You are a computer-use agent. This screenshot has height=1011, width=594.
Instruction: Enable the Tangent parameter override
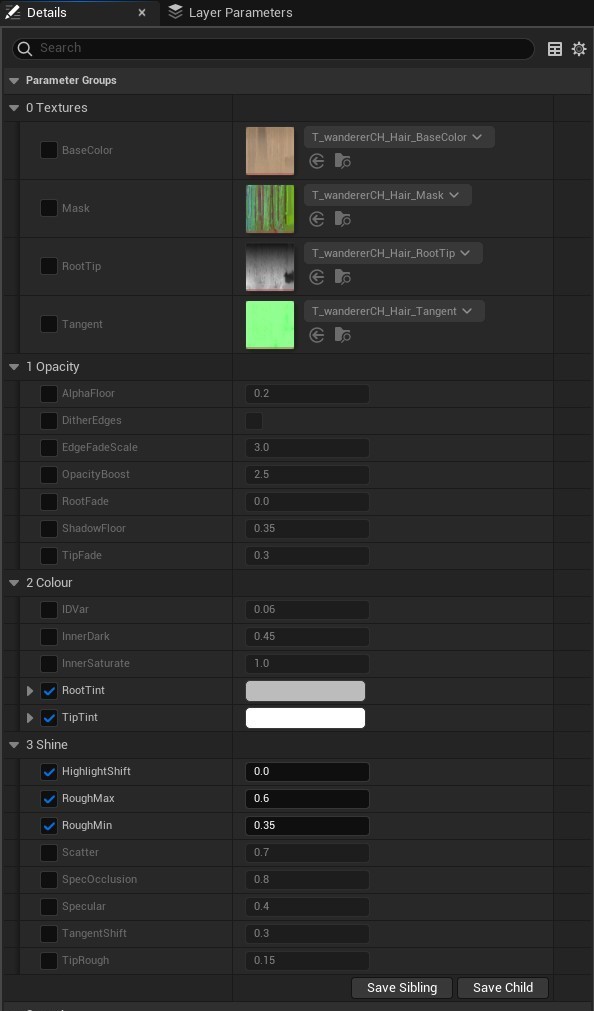[49, 324]
